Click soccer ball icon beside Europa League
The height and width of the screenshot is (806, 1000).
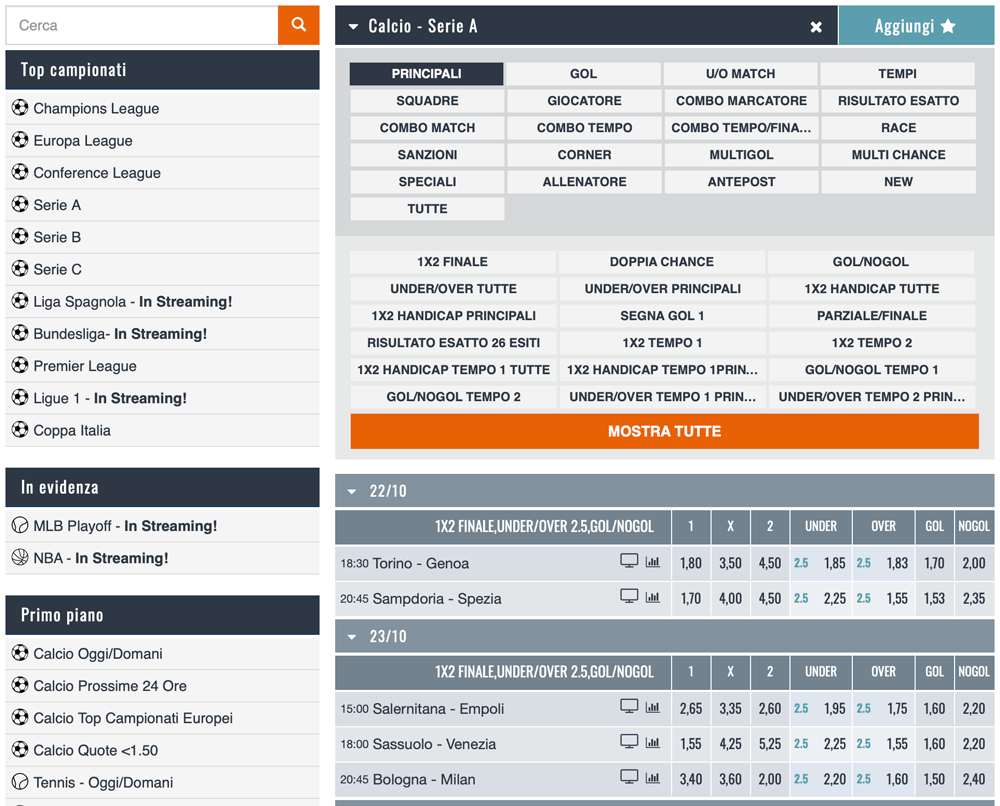pos(20,140)
